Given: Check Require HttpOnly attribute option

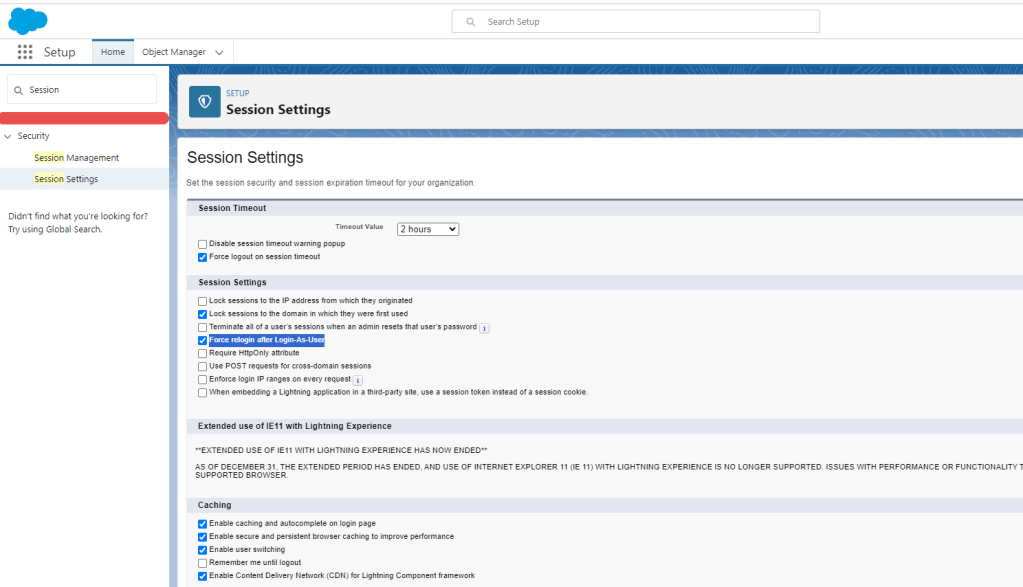Looking at the screenshot, I should pos(203,353).
